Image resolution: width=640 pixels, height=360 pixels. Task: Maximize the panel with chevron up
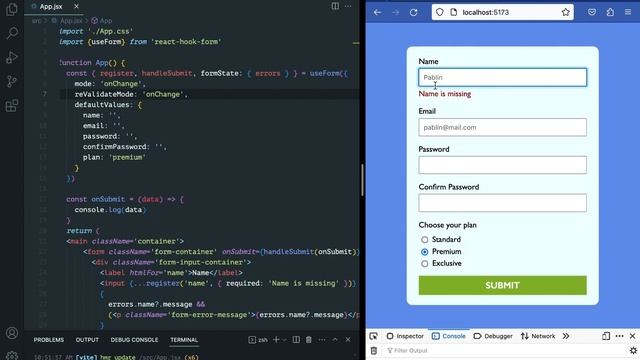(x=335, y=340)
